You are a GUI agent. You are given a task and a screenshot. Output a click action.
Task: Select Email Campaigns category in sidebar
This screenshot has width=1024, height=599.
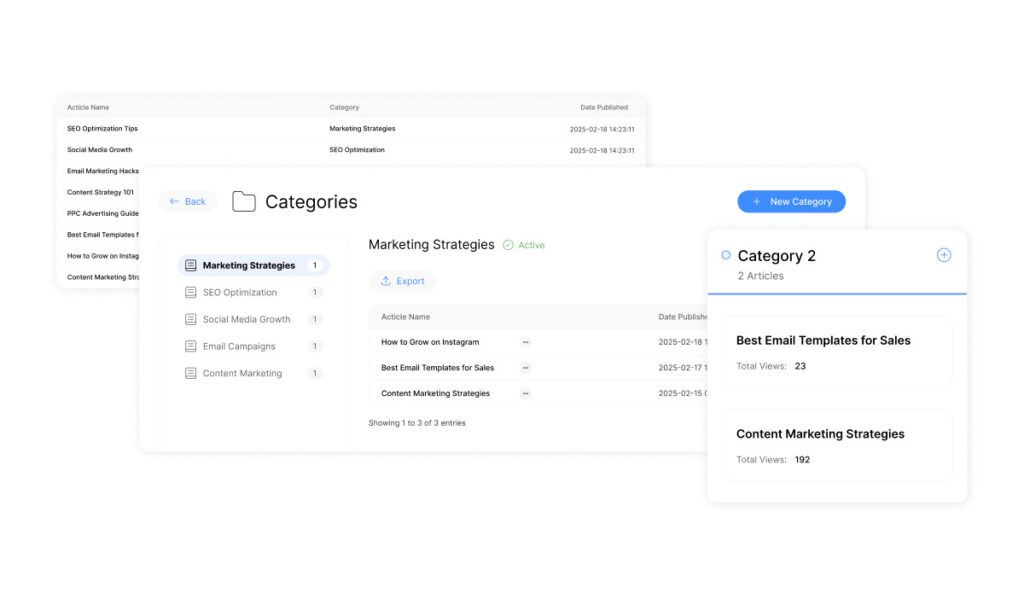pyautogui.click(x=238, y=347)
